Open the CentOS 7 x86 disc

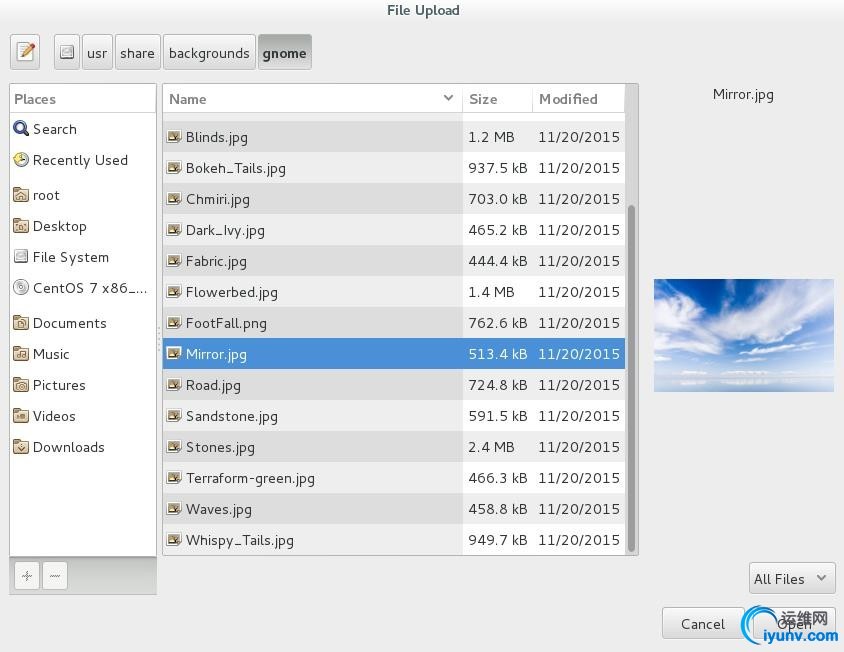(82, 288)
